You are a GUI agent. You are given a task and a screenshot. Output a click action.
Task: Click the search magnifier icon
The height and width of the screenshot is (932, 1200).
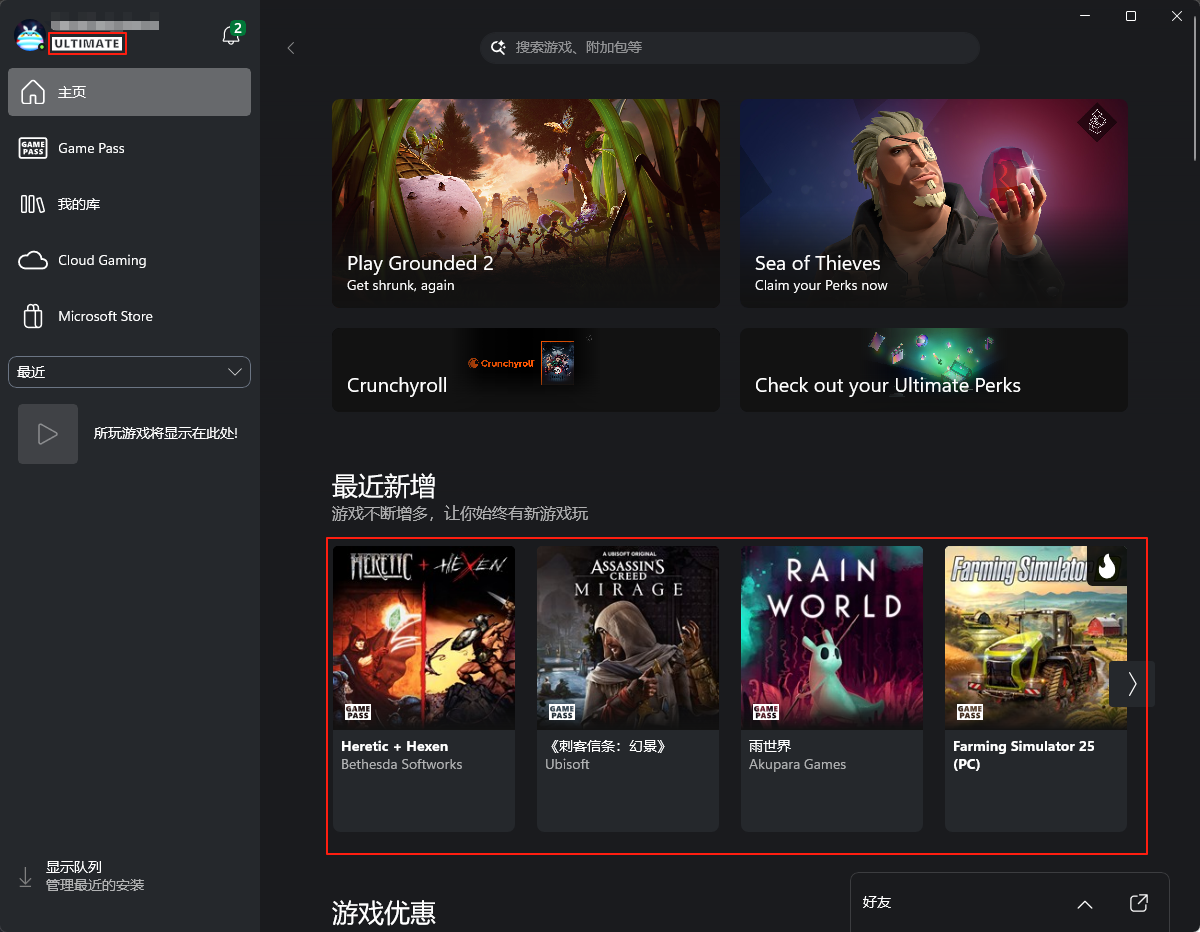point(499,47)
